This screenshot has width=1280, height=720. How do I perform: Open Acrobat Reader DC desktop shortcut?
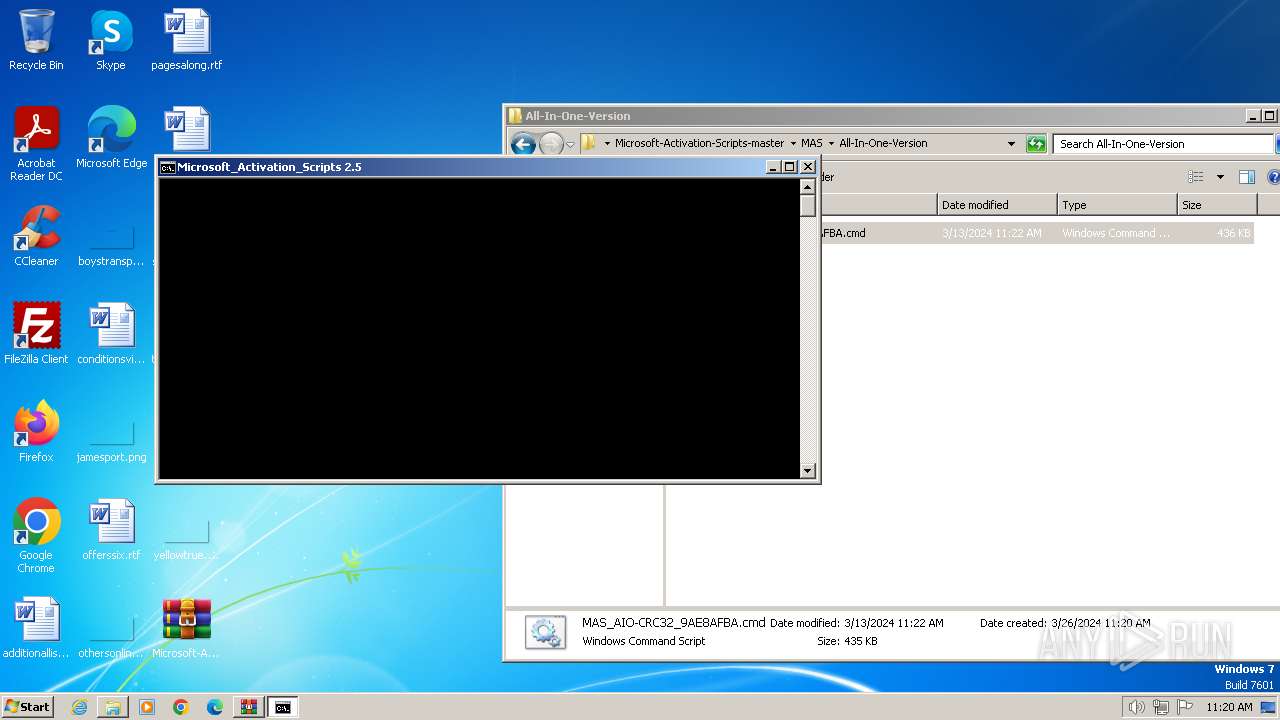point(36,144)
